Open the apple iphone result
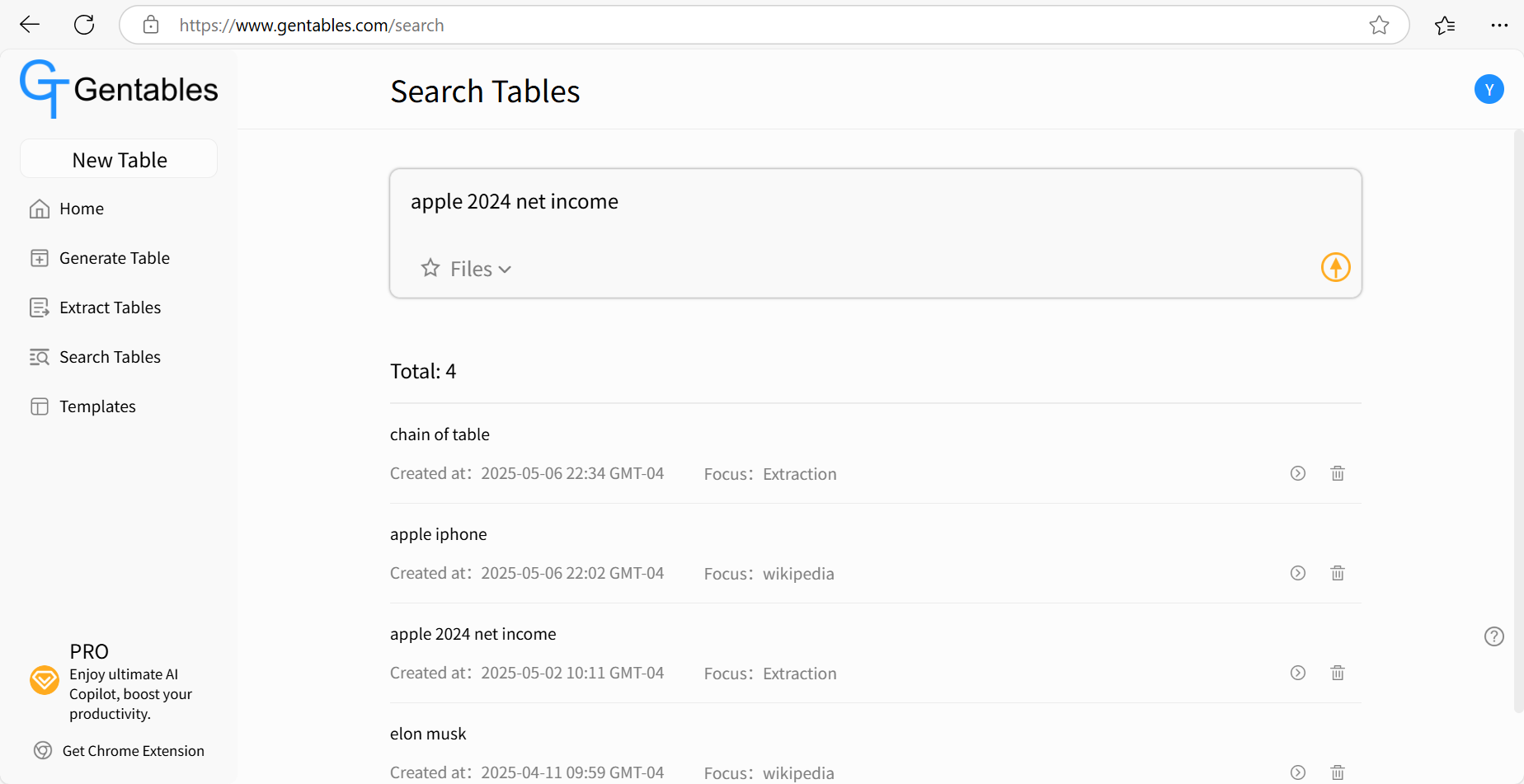This screenshot has width=1524, height=784. point(1297,573)
